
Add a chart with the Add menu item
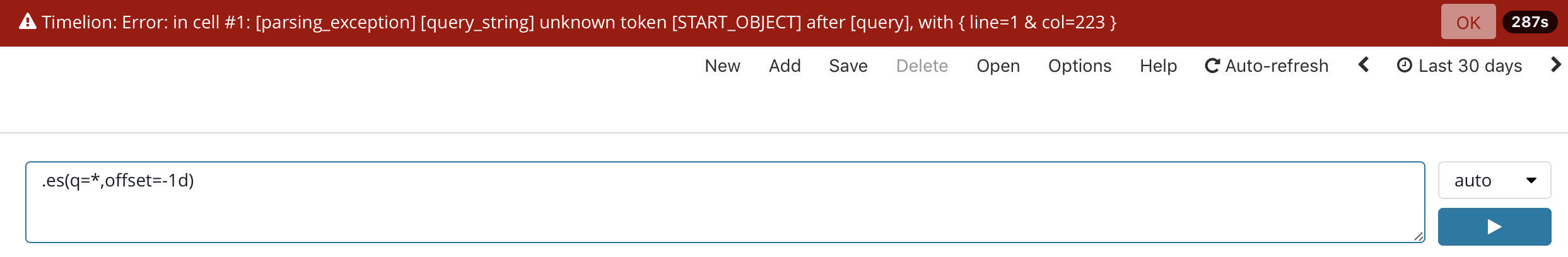[x=785, y=66]
